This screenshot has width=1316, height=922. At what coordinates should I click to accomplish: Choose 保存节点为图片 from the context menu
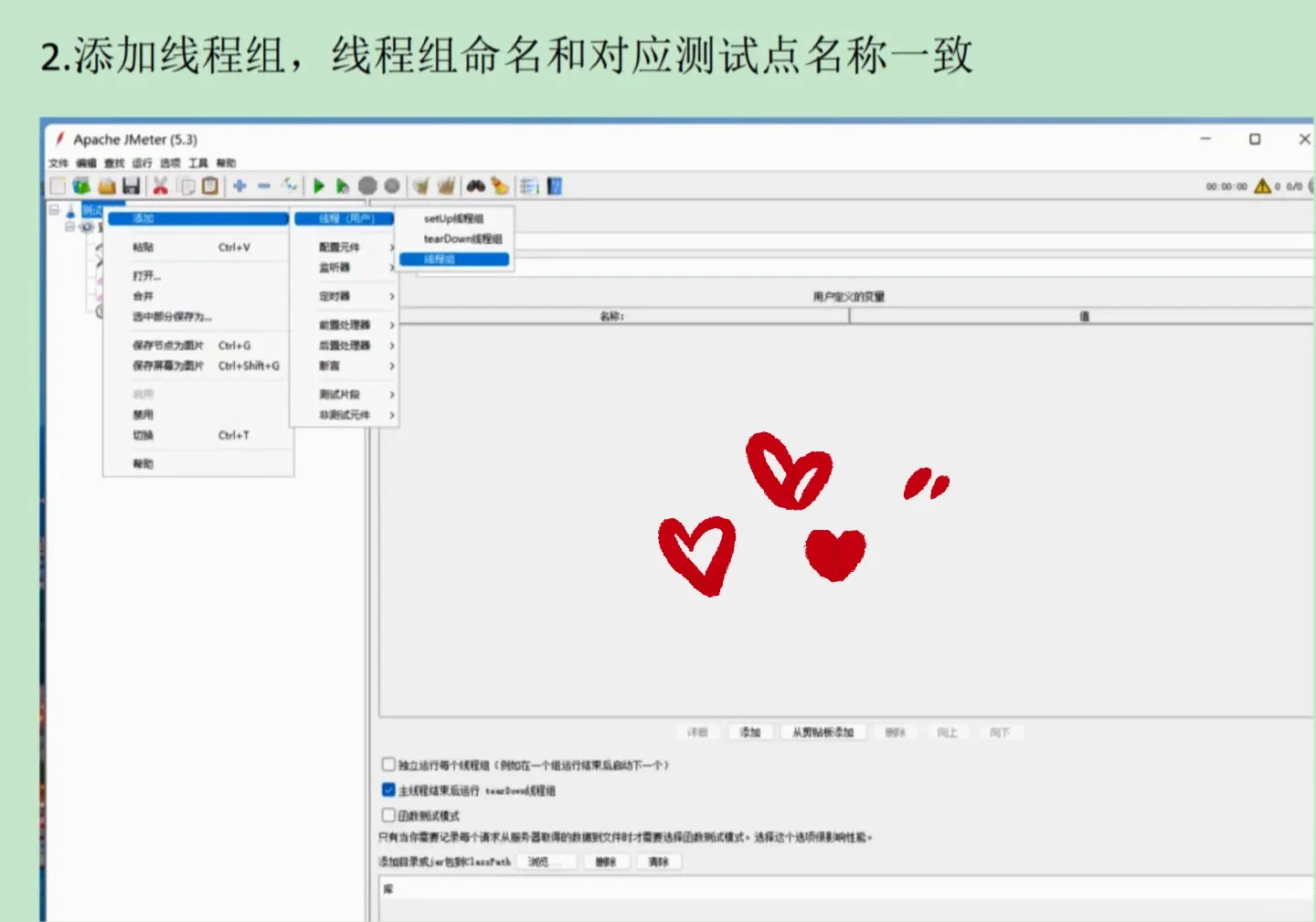[198, 345]
